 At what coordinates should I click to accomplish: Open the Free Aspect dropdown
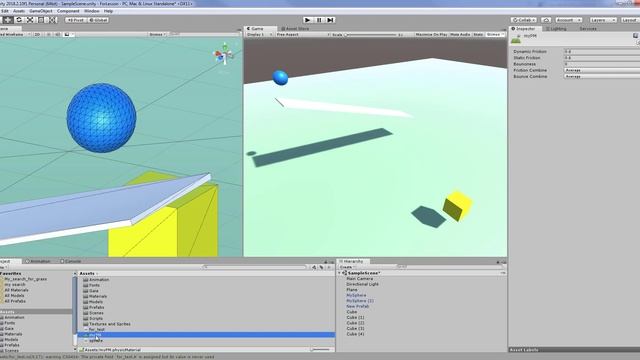(302, 35)
